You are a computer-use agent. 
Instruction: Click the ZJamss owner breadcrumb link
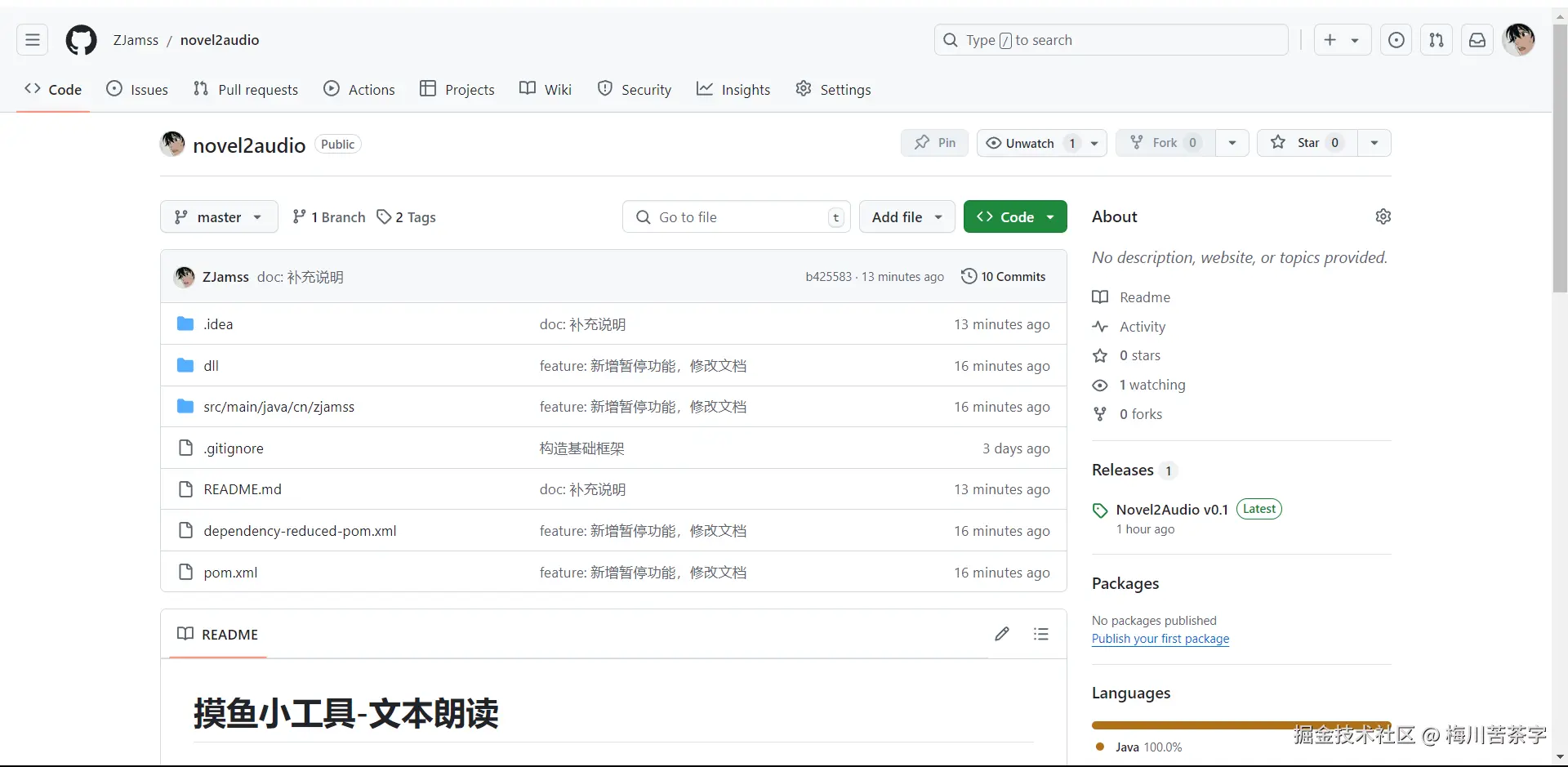tap(136, 40)
